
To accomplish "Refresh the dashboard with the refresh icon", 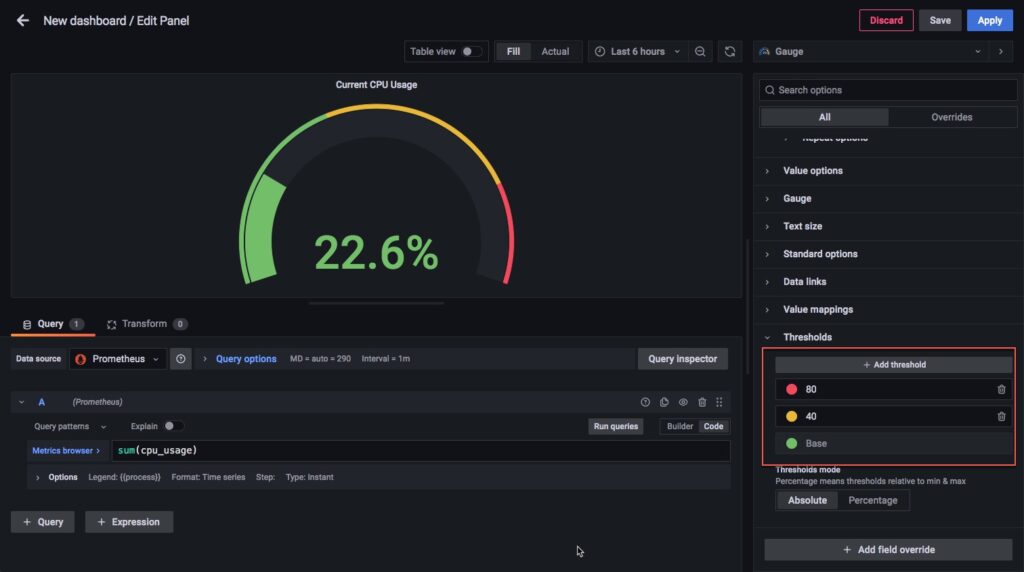I will tap(729, 52).
